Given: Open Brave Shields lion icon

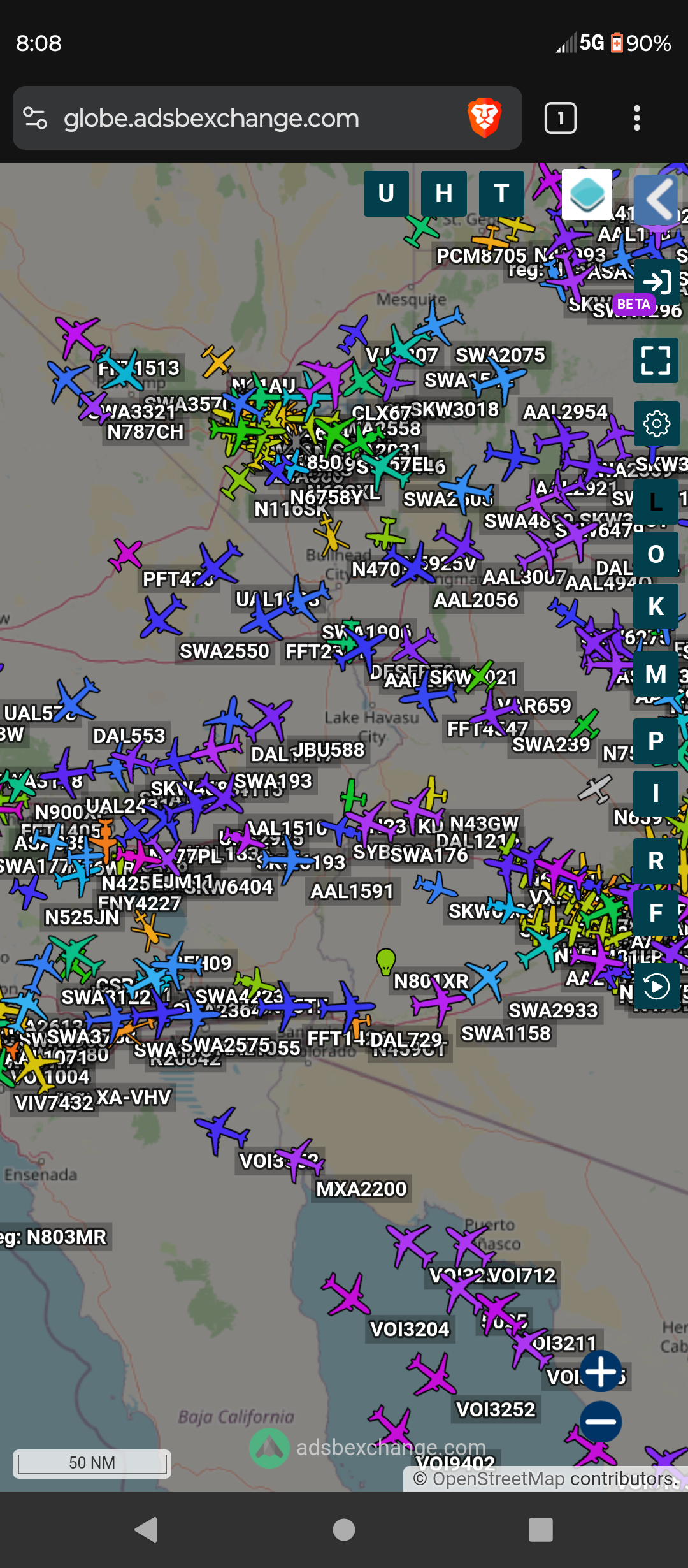Looking at the screenshot, I should [x=485, y=119].
